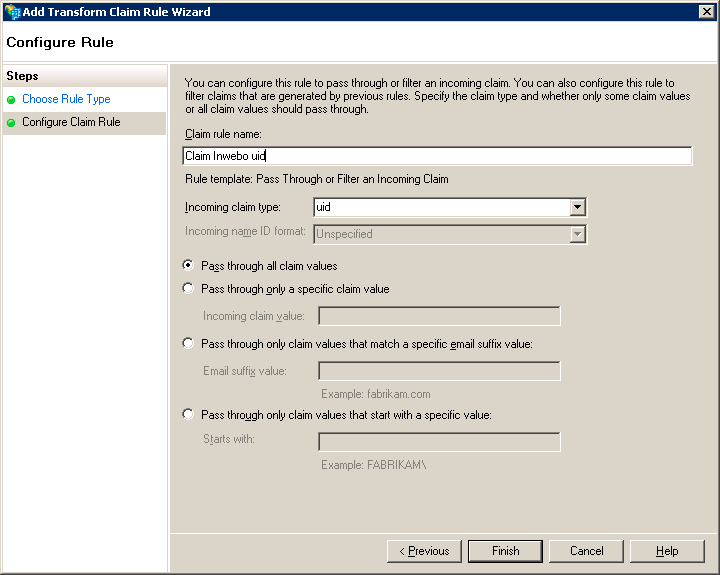Cancel the claim rule wizard
This screenshot has height=575, width=720.
point(587,551)
